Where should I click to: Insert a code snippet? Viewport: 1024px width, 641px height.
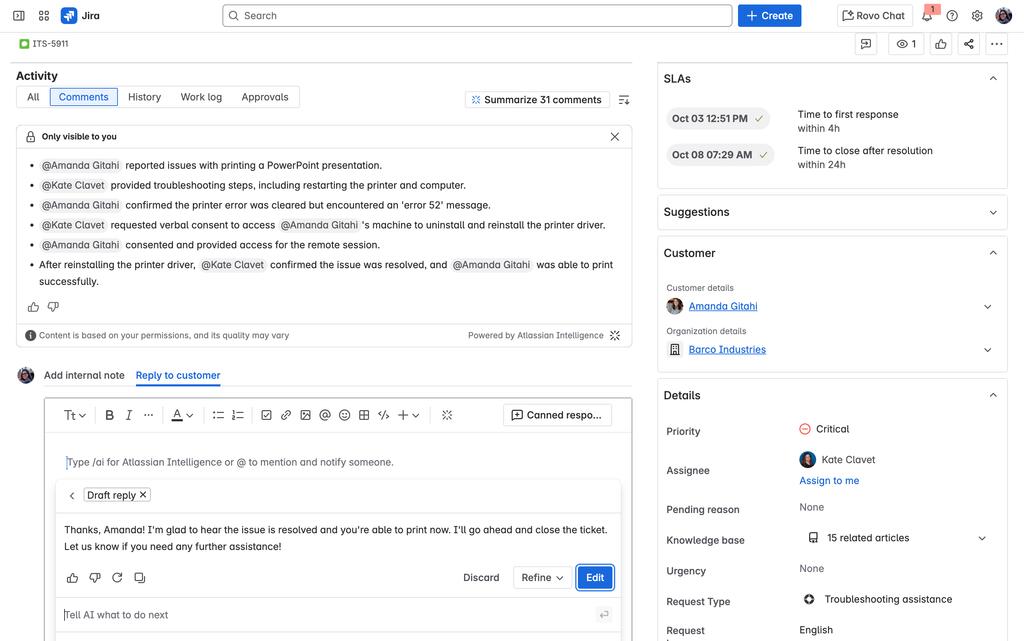coord(384,415)
